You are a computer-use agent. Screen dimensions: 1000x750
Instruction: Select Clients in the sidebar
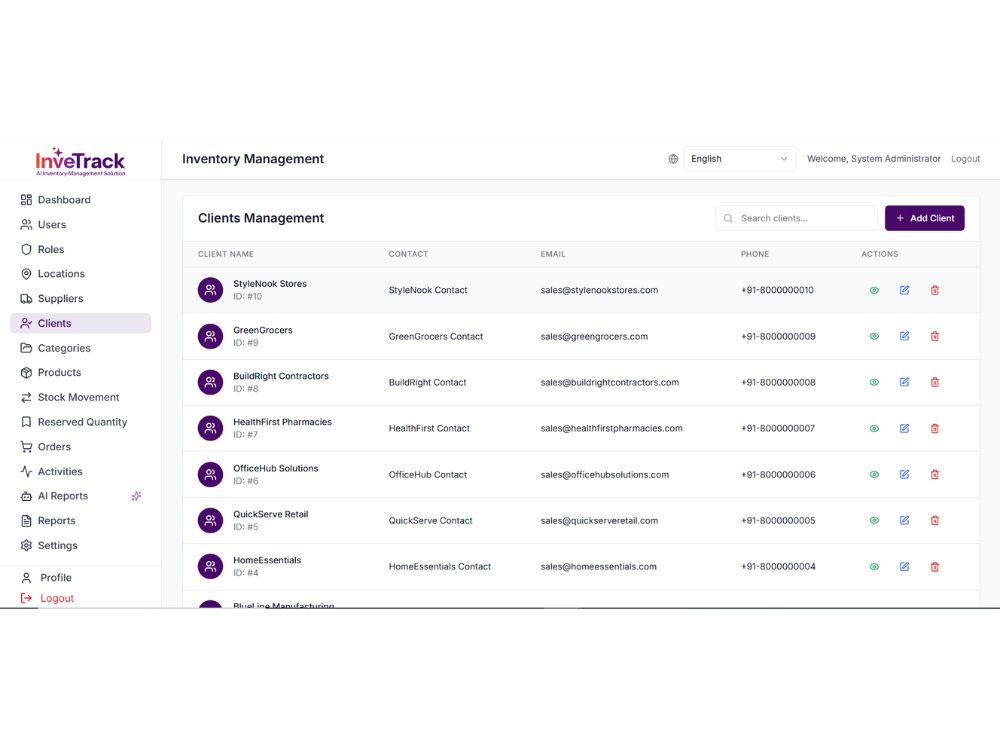81,323
